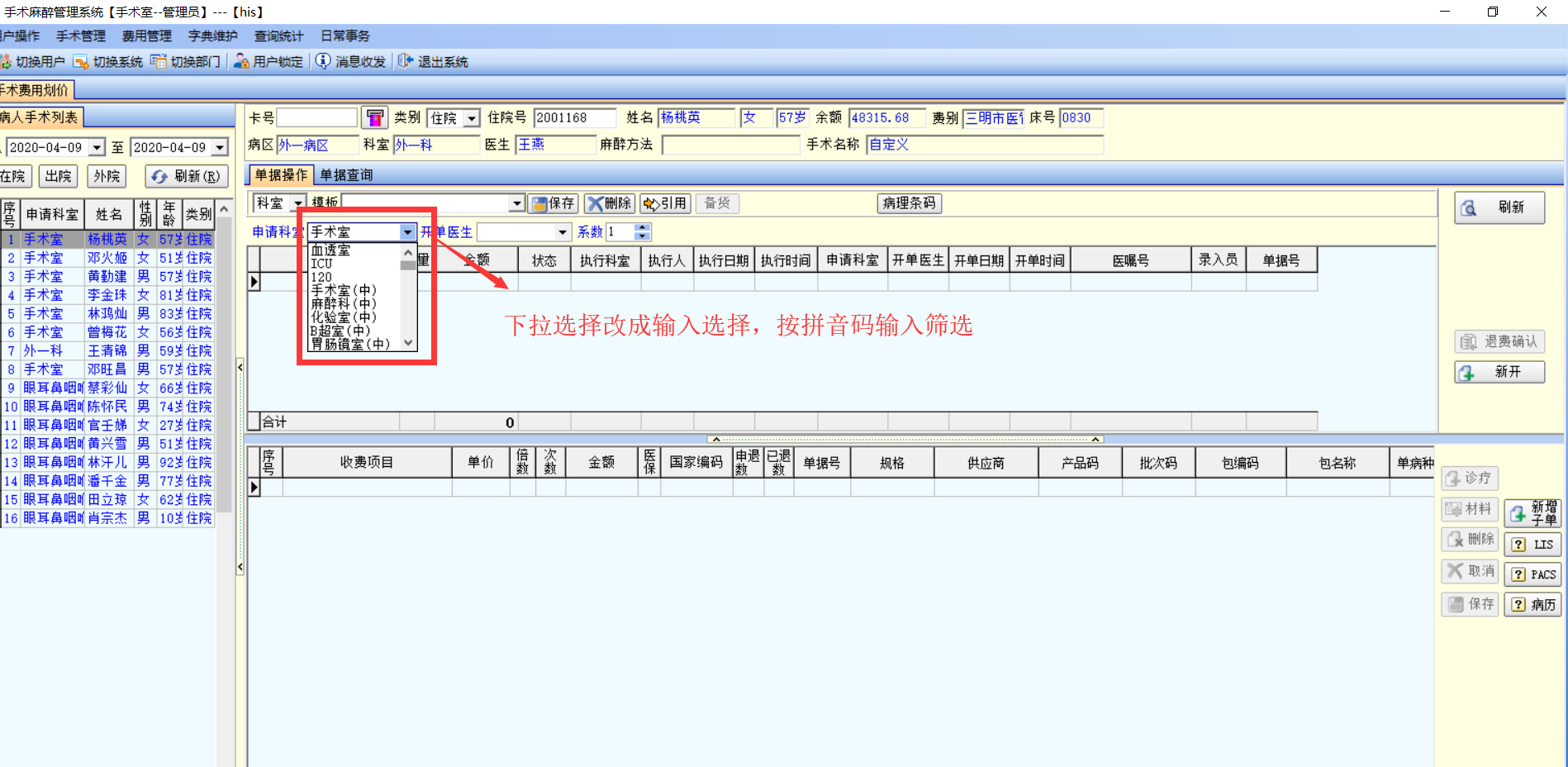Select patient row 王清锦
The image size is (1568, 767).
click(107, 350)
